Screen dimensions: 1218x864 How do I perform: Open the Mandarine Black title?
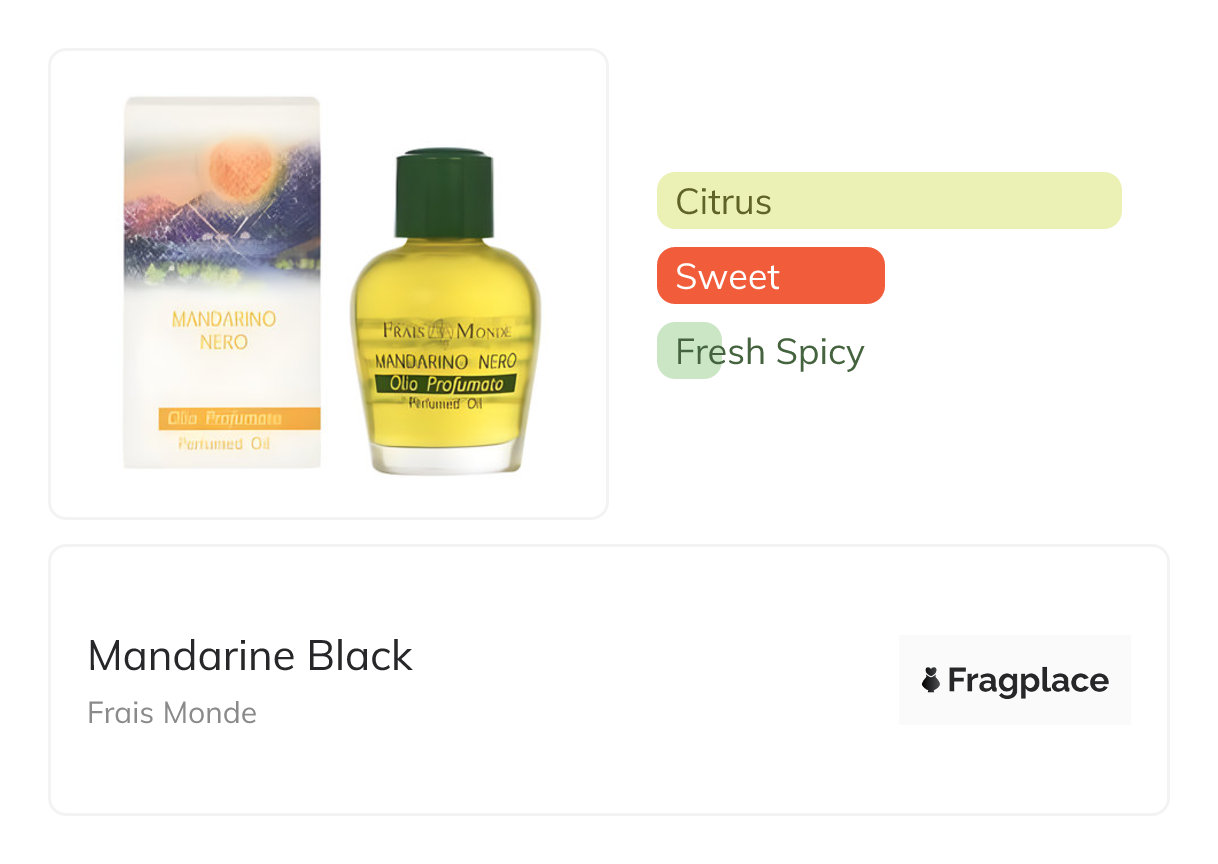250,656
